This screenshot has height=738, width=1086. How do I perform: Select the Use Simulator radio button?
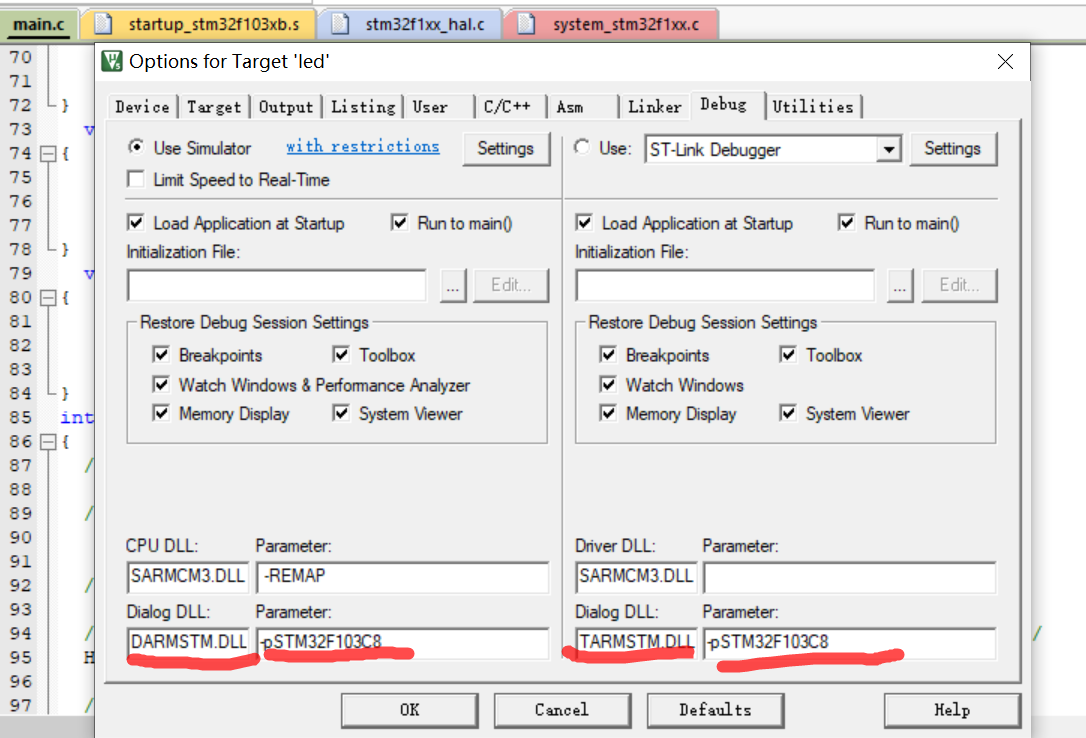pos(136,147)
